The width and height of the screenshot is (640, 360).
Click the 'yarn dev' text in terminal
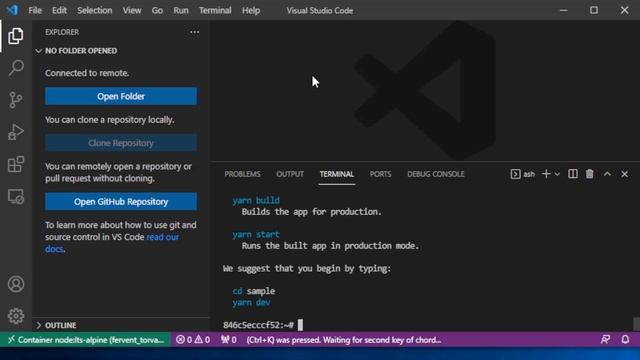[251, 302]
